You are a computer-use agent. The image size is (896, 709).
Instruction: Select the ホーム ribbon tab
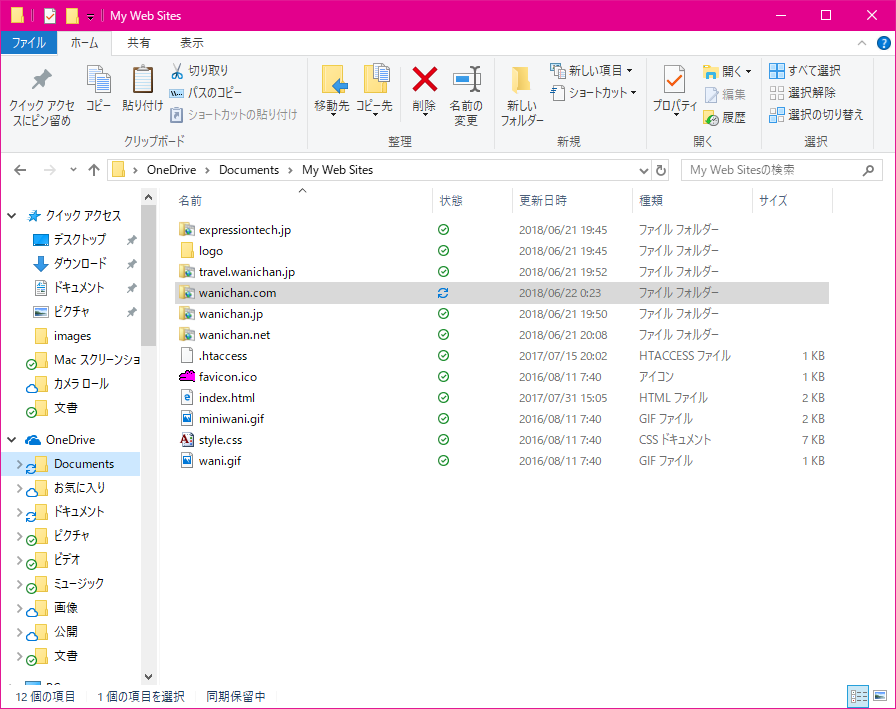[x=85, y=43]
